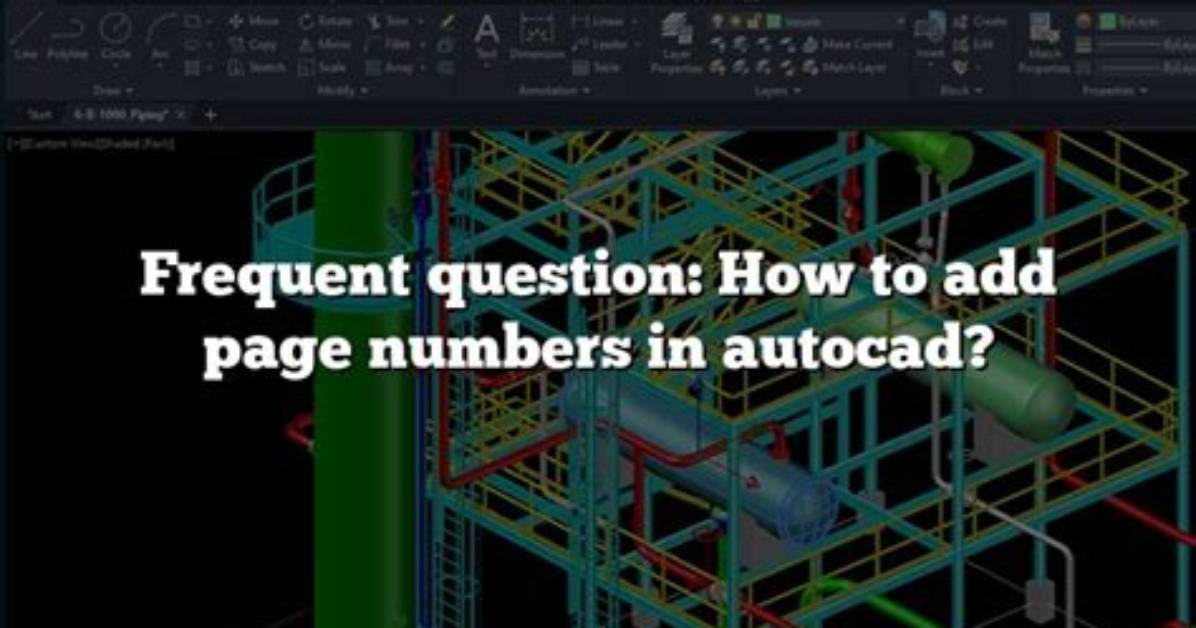Viewport: 1196px width, 628px height.
Task: Expand the Layers panel
Action: pyautogui.click(x=778, y=91)
